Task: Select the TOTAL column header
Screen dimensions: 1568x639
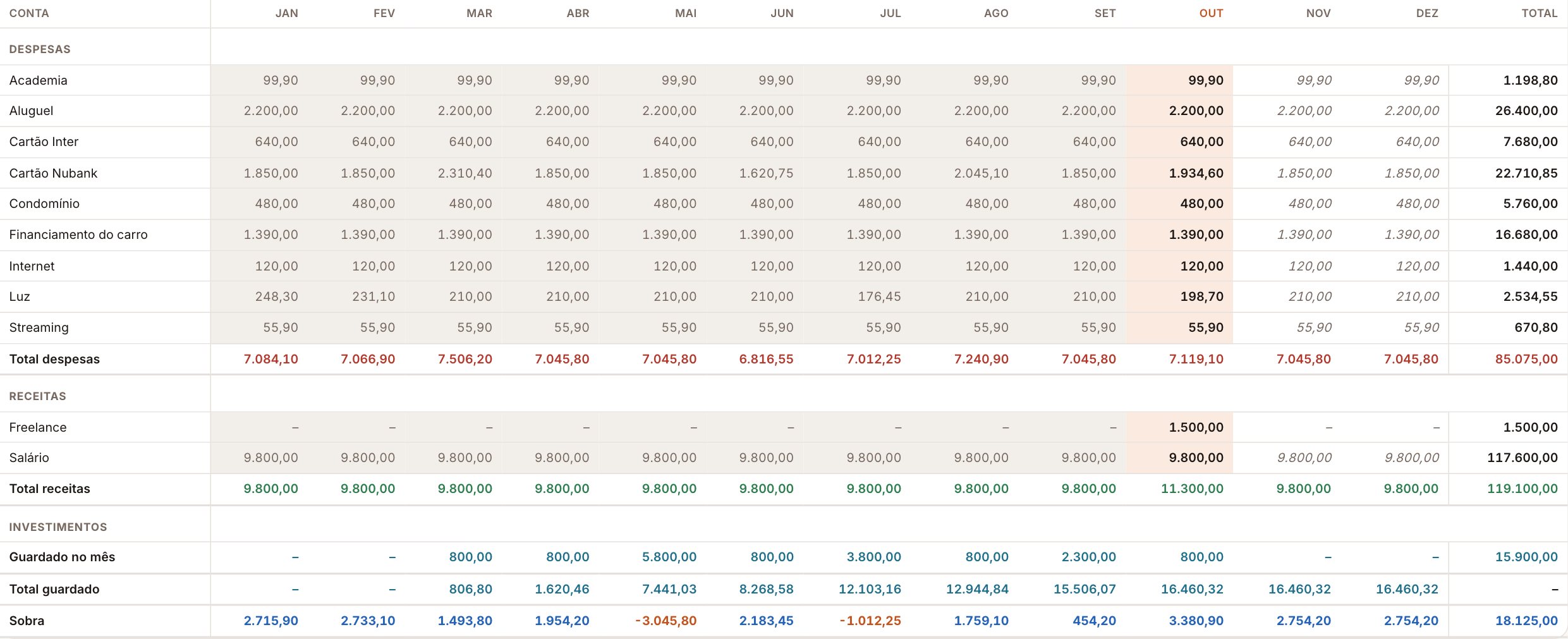Action: [1540, 13]
